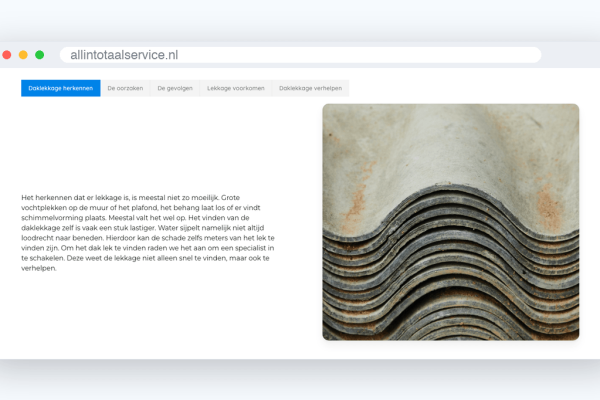Select the Daklekkage herkennen tab
This screenshot has height=400, width=600.
[x=60, y=88]
